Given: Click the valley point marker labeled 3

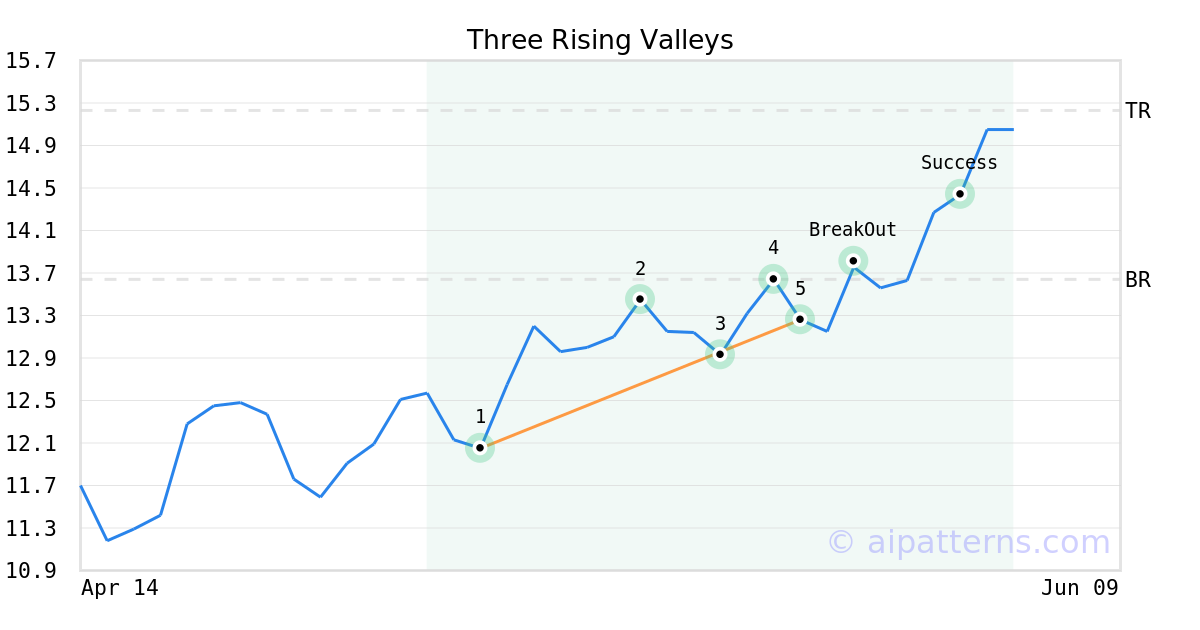Looking at the screenshot, I should point(720,354).
